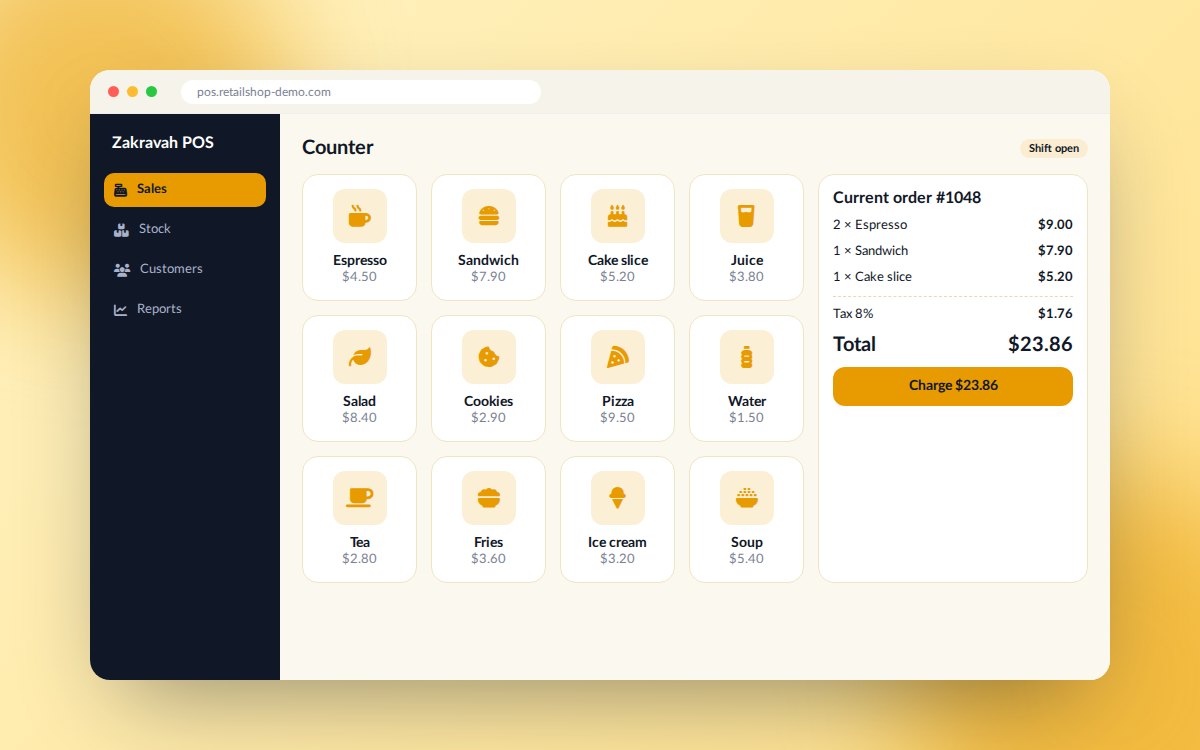Select the '1 × Cake slice' order line
Image resolution: width=1200 pixels, height=750 pixels.
953,277
